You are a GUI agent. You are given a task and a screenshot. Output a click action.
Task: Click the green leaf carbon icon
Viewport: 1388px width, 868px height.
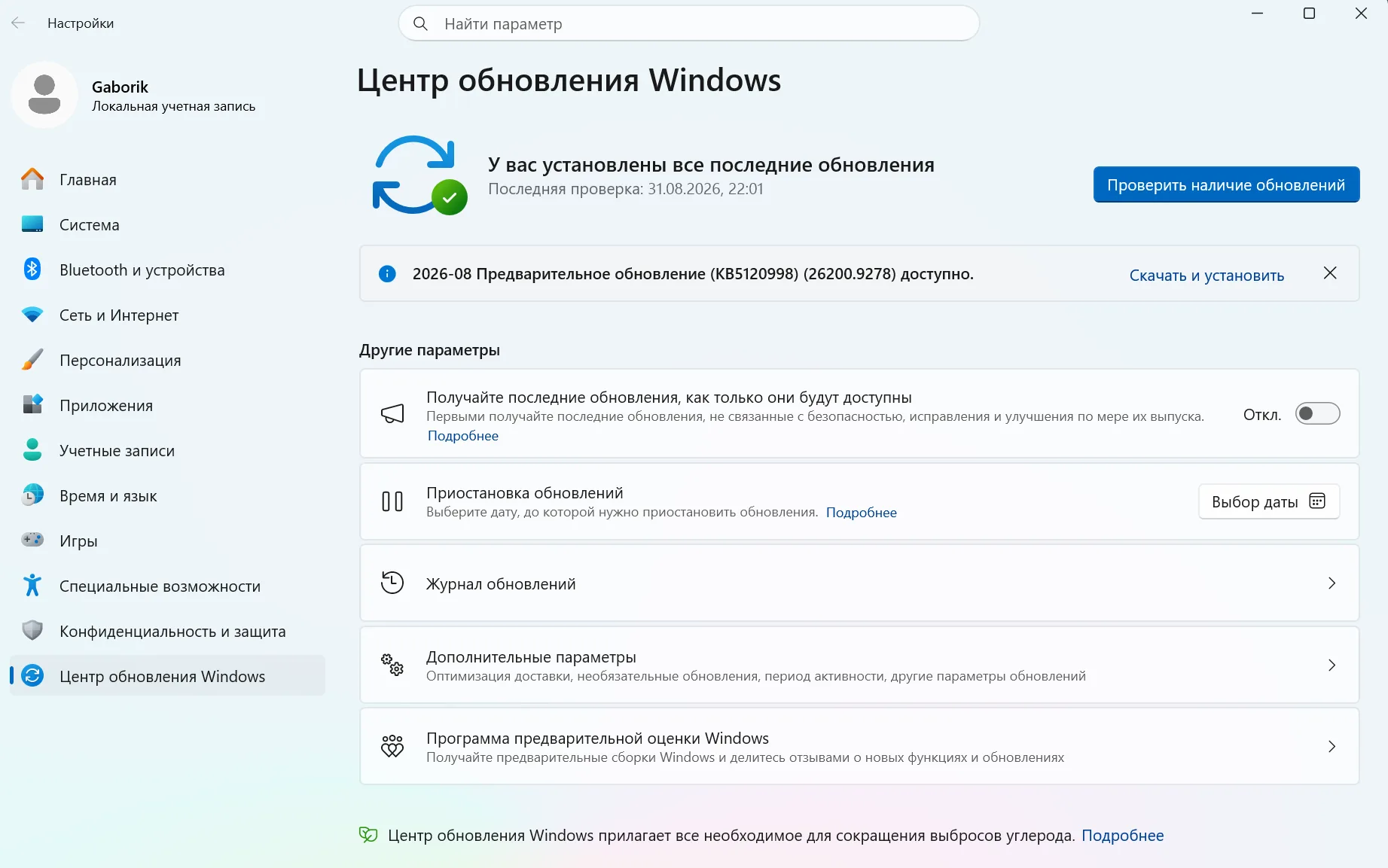pos(368,834)
